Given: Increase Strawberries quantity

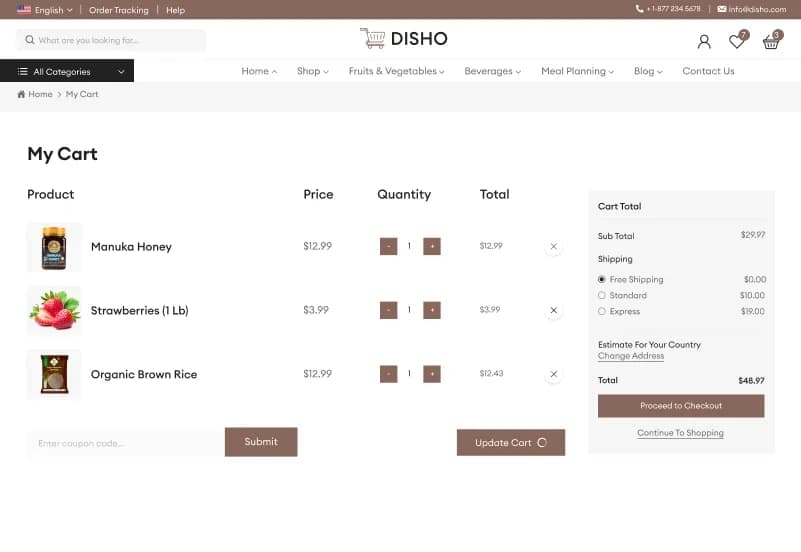Looking at the screenshot, I should (x=432, y=310).
